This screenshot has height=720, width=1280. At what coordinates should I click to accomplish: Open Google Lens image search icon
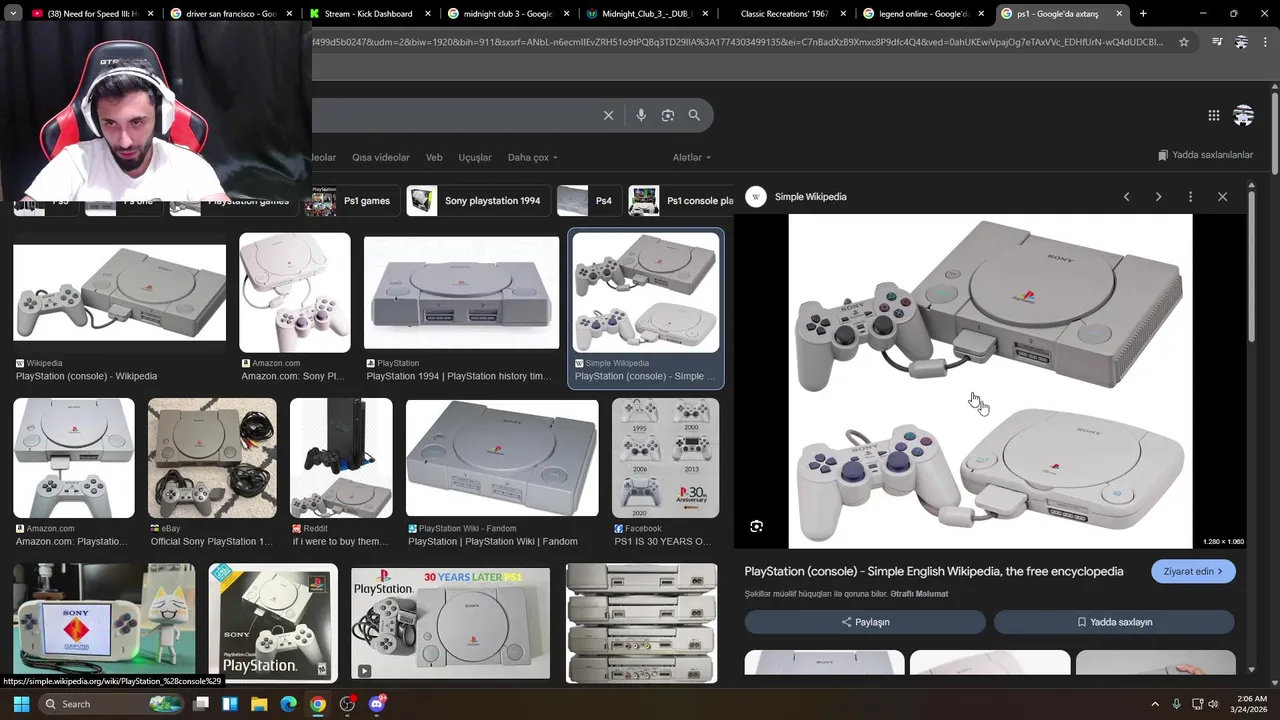point(668,115)
